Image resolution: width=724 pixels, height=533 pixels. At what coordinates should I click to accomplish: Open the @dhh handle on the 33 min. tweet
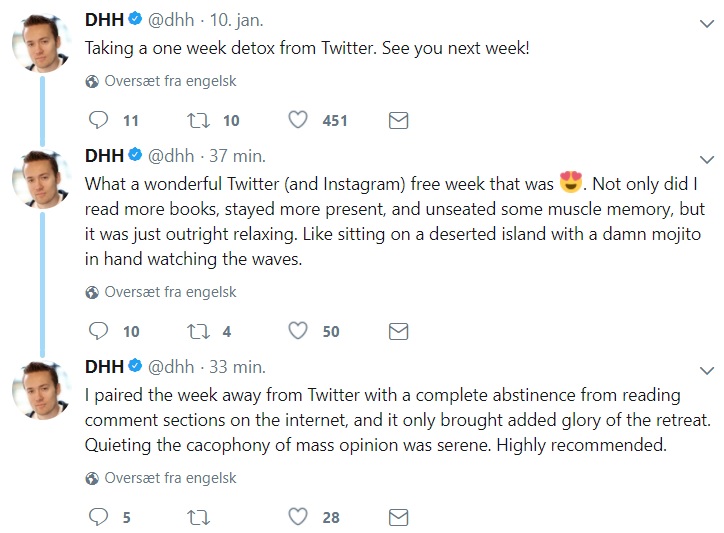coord(171,366)
